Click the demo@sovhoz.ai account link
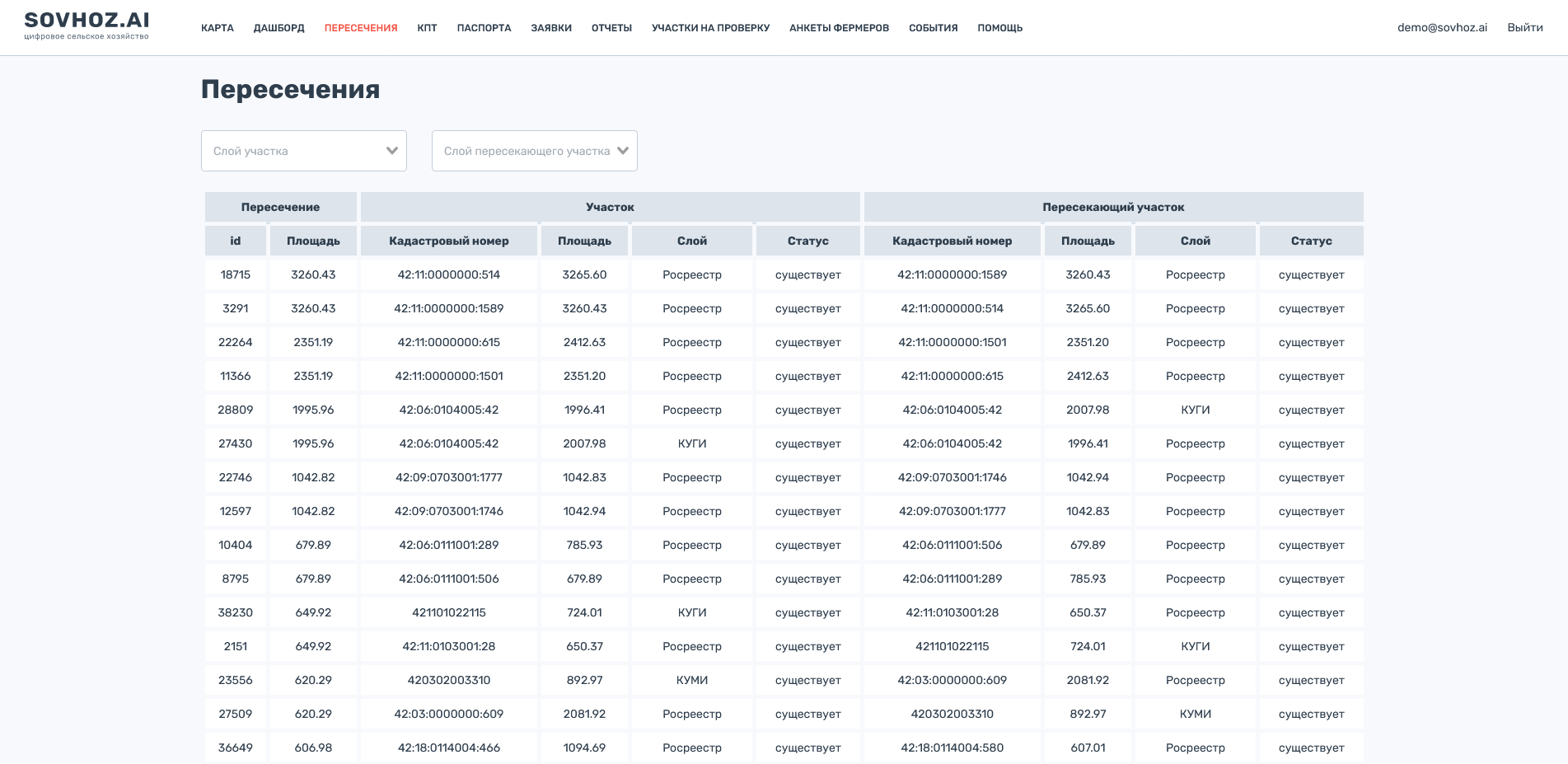Viewport: 1568px width, 764px height. [x=1442, y=27]
